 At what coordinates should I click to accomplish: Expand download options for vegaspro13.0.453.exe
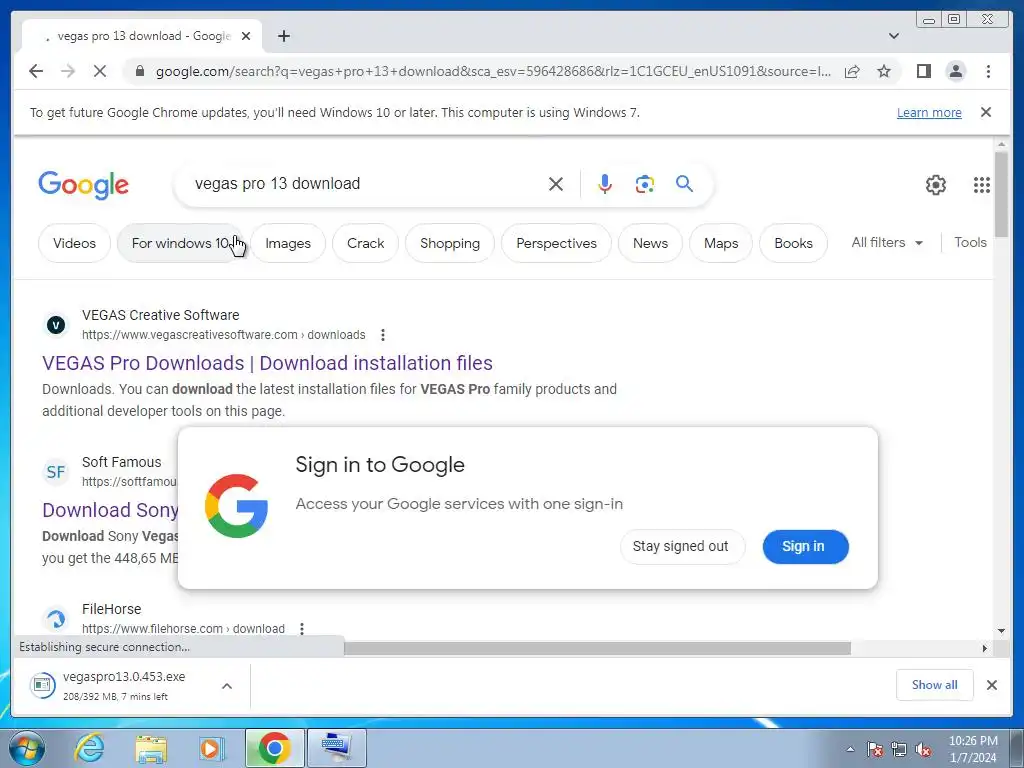click(x=227, y=686)
